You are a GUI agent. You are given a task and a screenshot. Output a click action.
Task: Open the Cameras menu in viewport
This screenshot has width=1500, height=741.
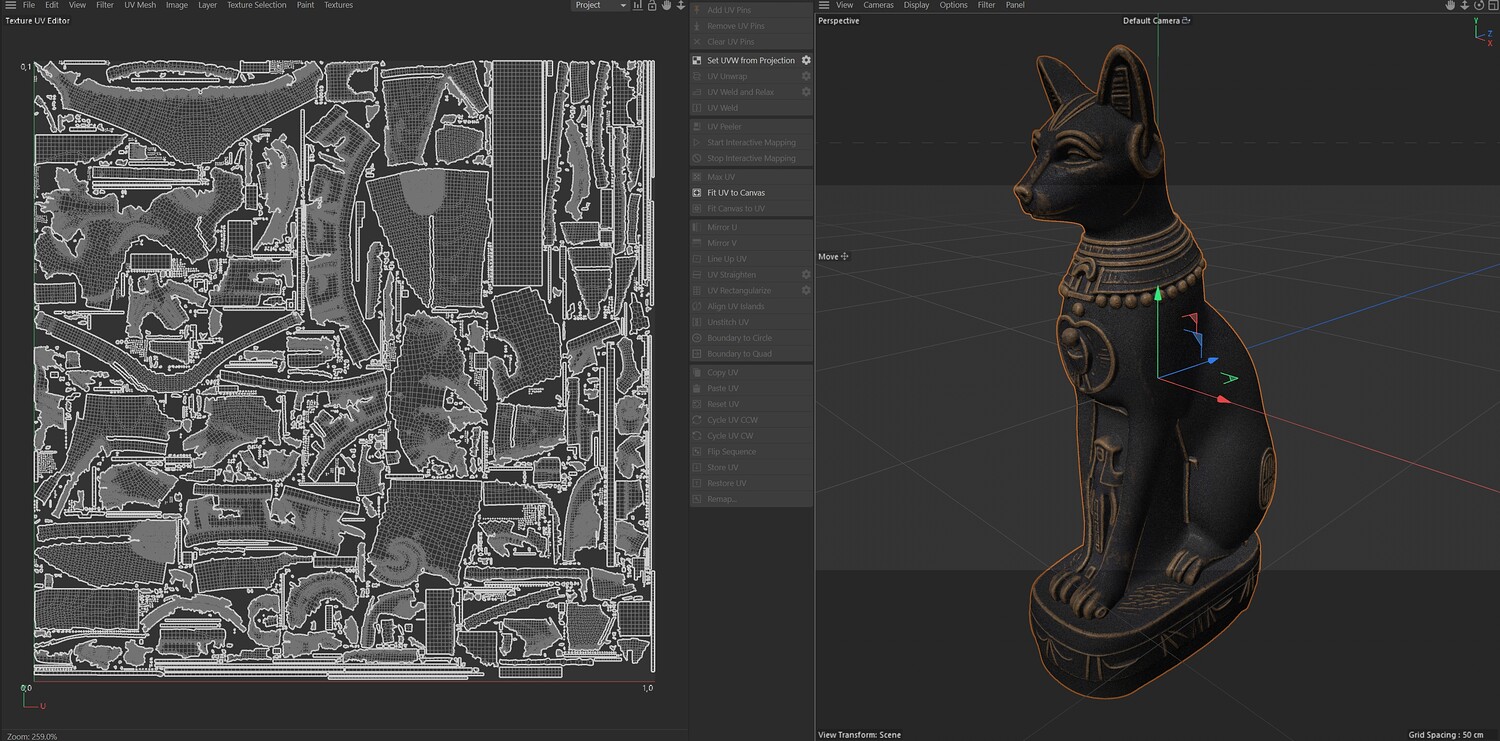pos(879,5)
